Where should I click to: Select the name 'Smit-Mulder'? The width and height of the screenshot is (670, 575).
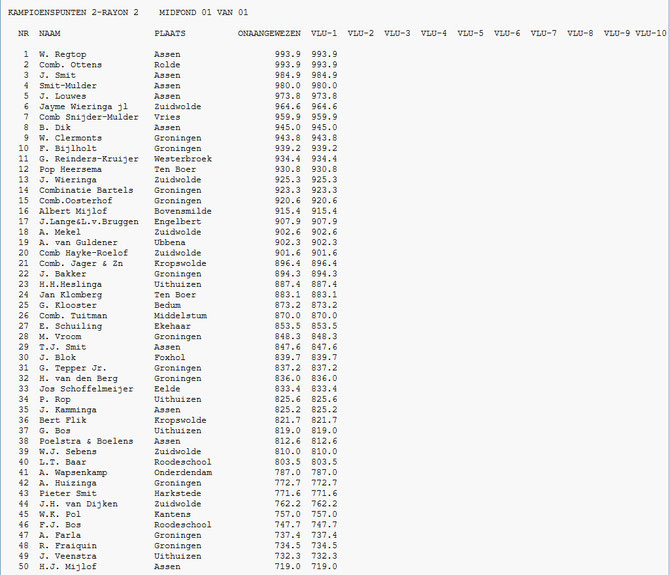(x=68, y=85)
